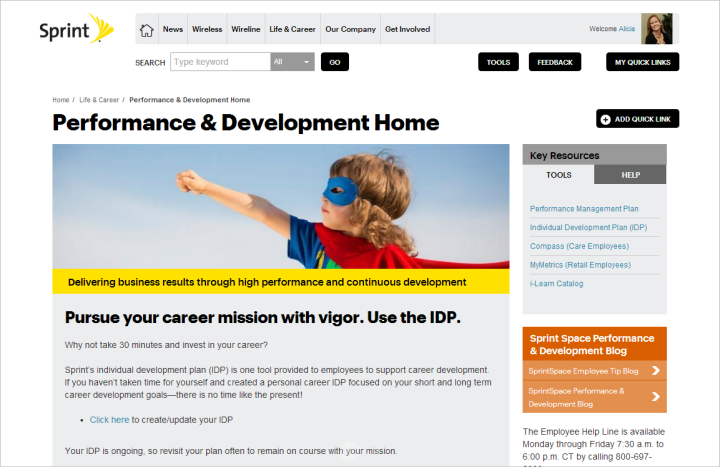This screenshot has height=467, width=720.
Task: Open SprintSpace Performance & Development Blog link
Action: [x=576, y=397]
